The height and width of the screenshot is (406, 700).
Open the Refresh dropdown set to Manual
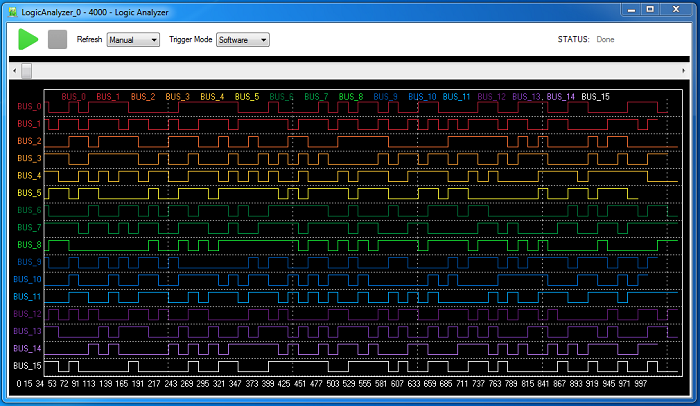[133, 40]
